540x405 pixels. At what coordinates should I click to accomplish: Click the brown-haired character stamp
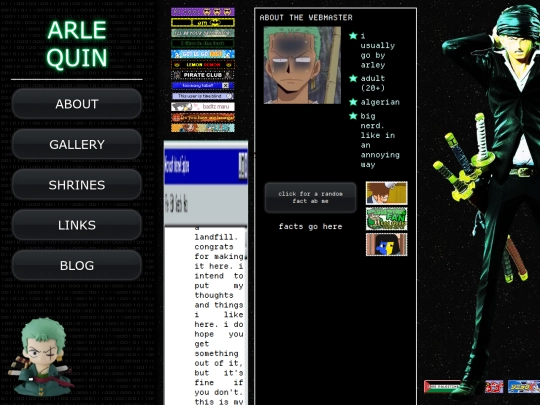tap(386, 193)
